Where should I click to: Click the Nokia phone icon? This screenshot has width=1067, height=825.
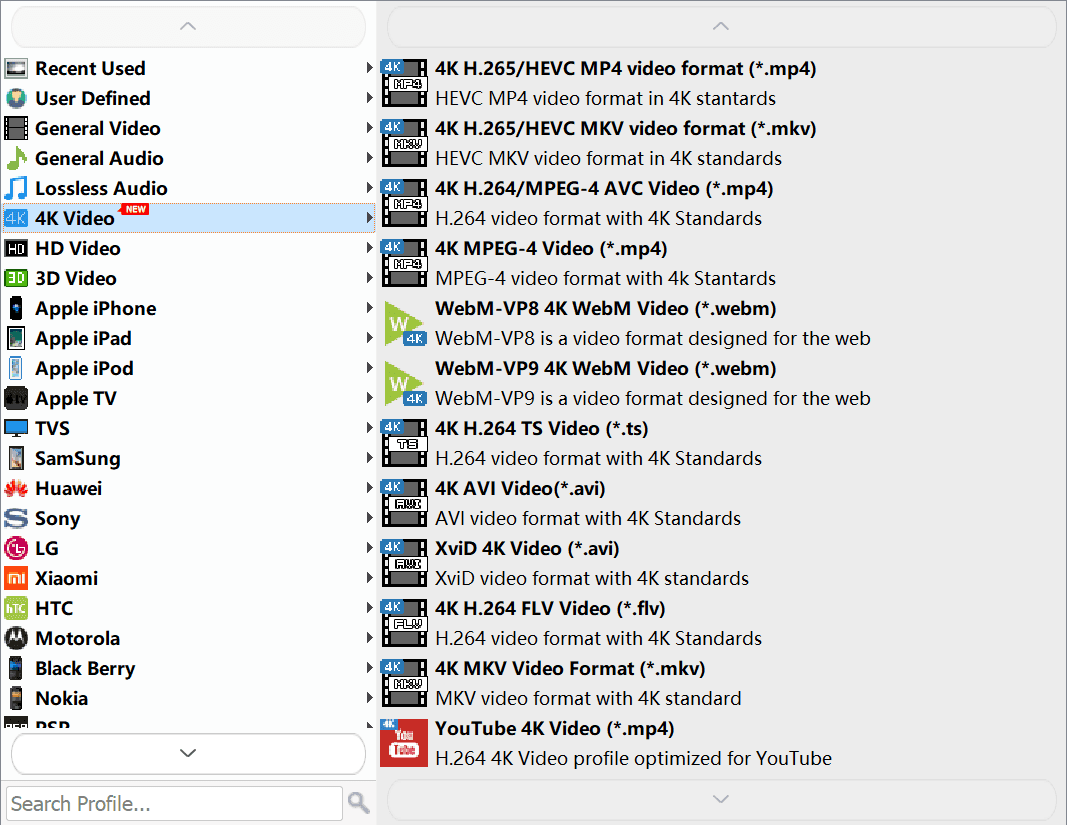16,698
